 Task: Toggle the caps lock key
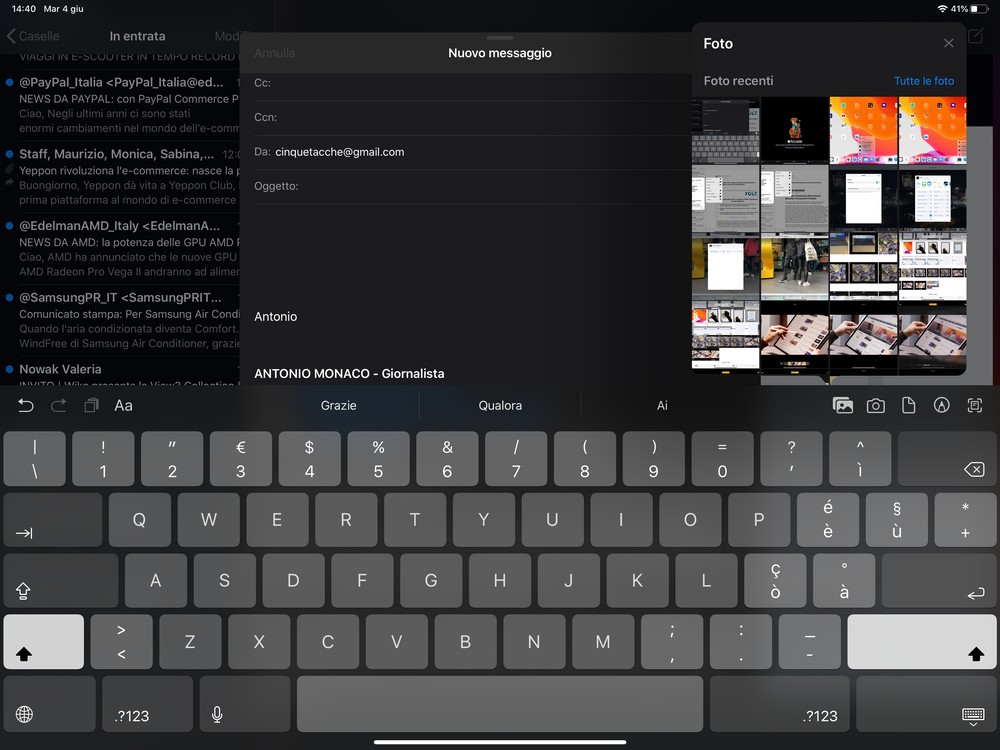click(61, 580)
